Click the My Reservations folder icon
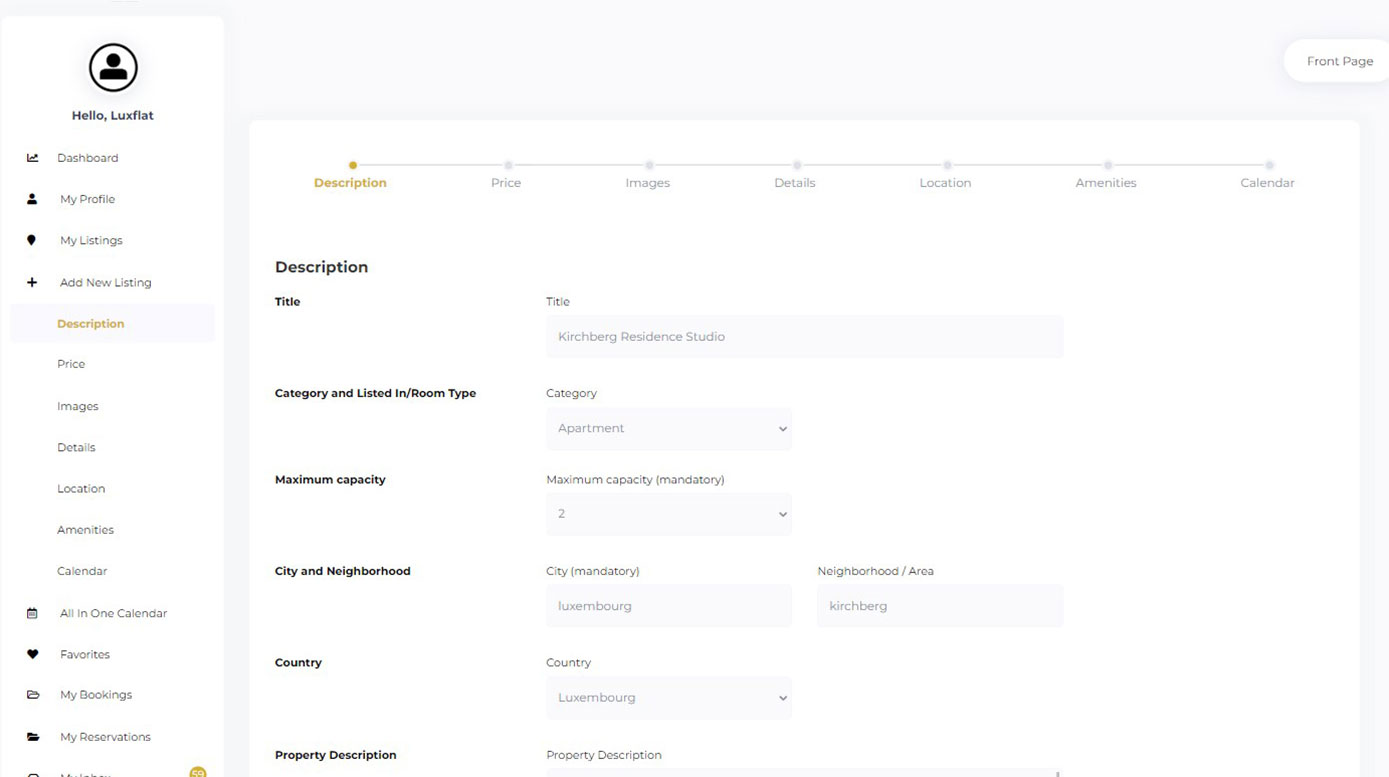This screenshot has width=1389, height=777. click(x=32, y=737)
